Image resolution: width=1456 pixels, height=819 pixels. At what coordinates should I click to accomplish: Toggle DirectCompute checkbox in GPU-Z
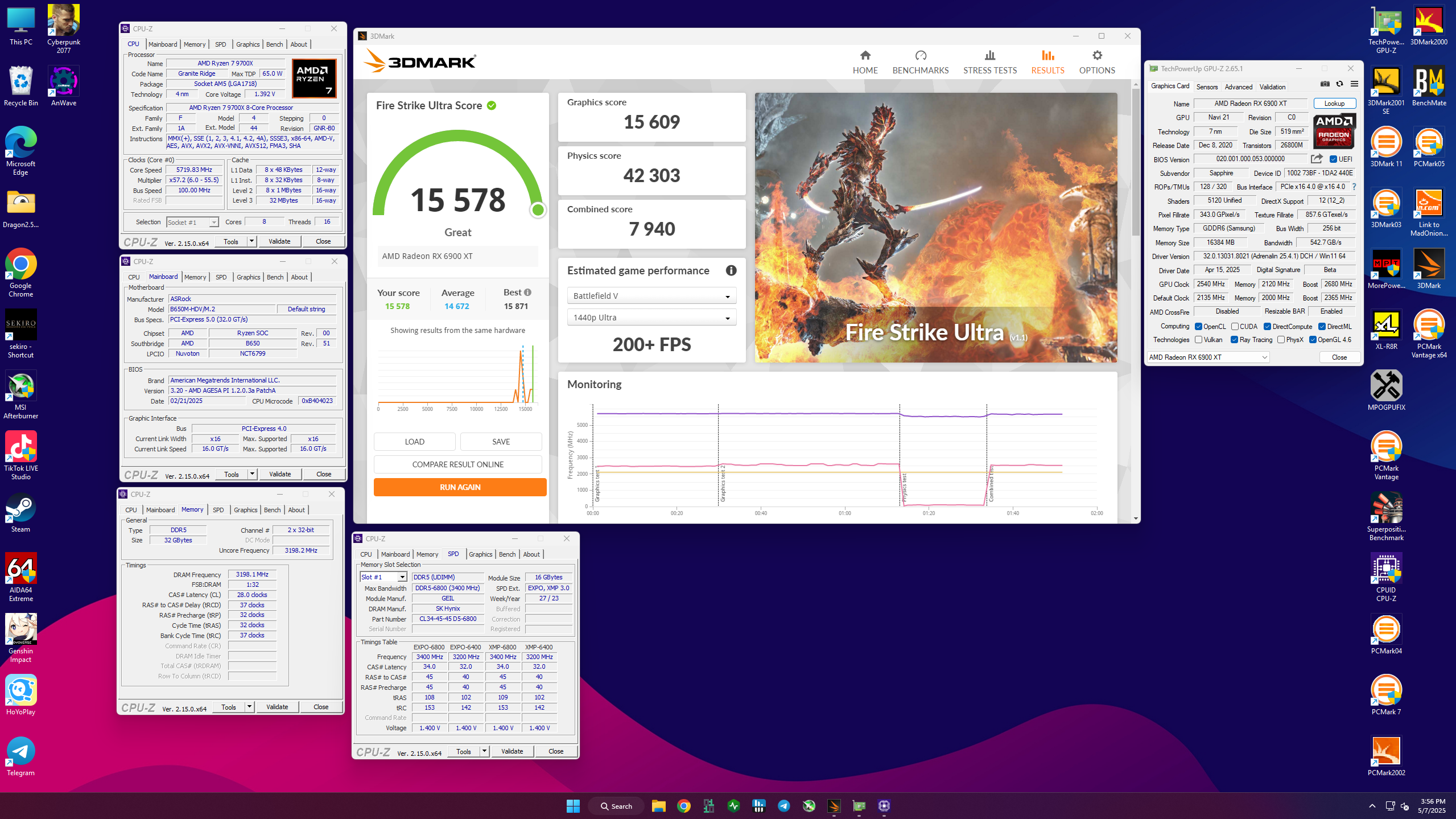pyautogui.click(x=1268, y=327)
